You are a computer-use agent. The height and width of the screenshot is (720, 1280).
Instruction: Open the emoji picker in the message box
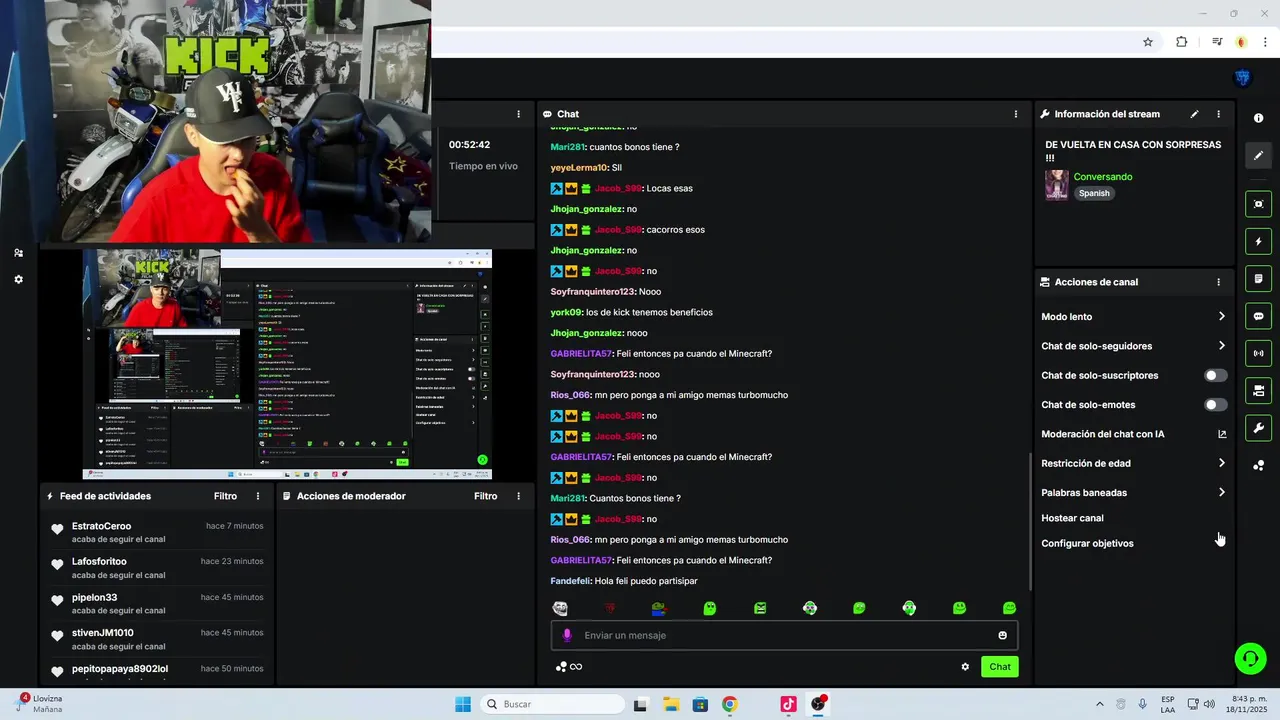(x=1002, y=635)
